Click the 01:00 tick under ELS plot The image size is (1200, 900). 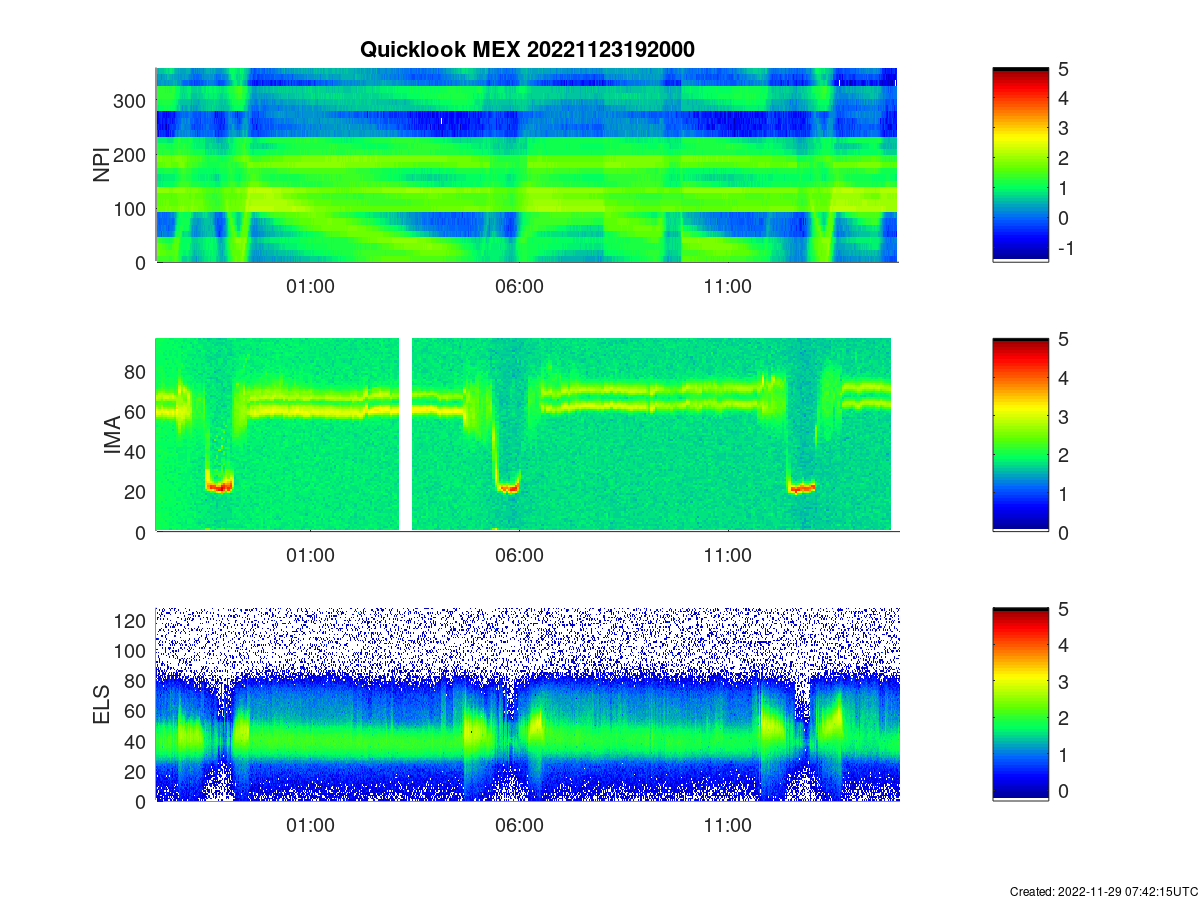[310, 826]
